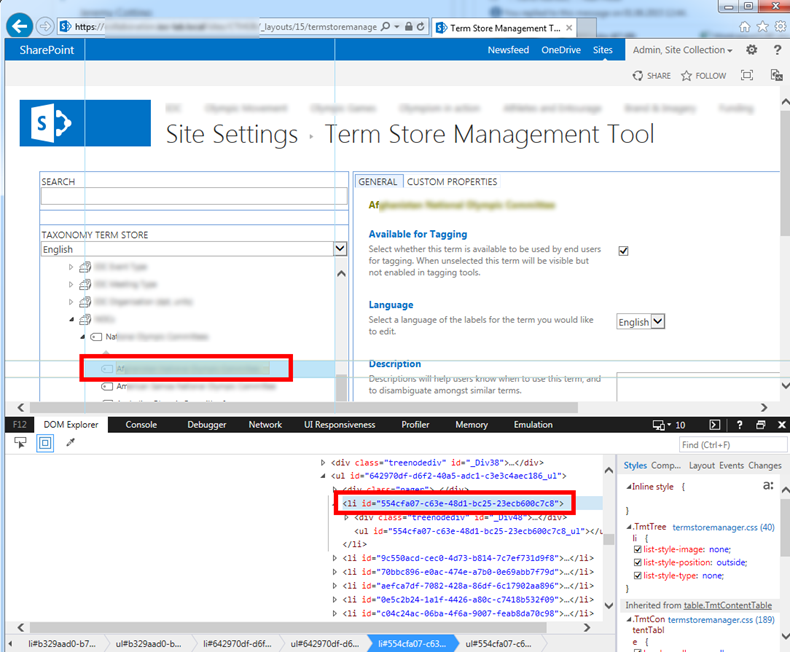This screenshot has height=652, width=790.
Task: Open the Console tab in developer tools
Action: click(x=141, y=425)
